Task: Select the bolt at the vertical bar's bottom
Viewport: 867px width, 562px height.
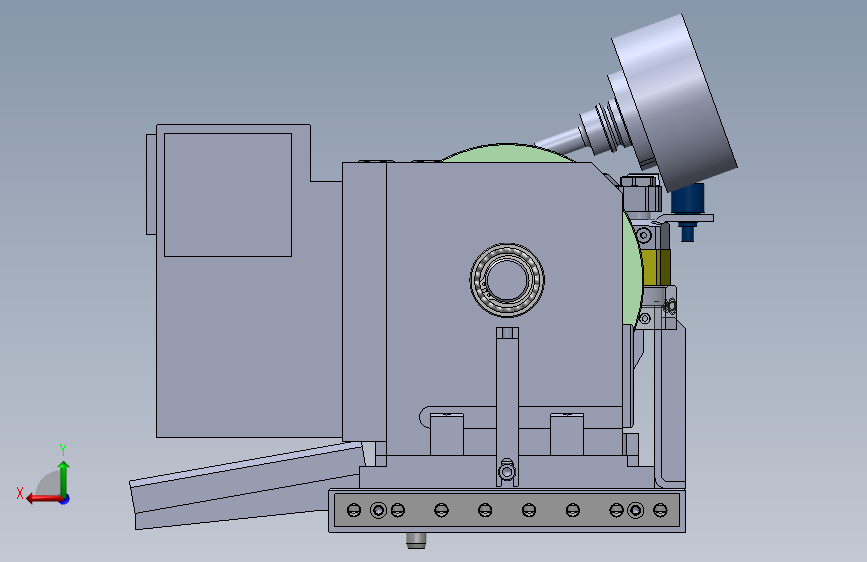Action: (x=506, y=471)
